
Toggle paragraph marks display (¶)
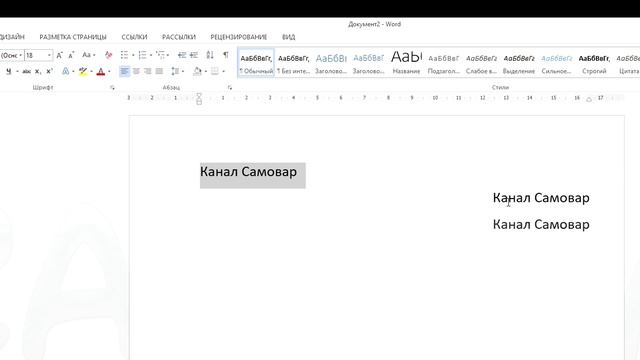[225, 55]
